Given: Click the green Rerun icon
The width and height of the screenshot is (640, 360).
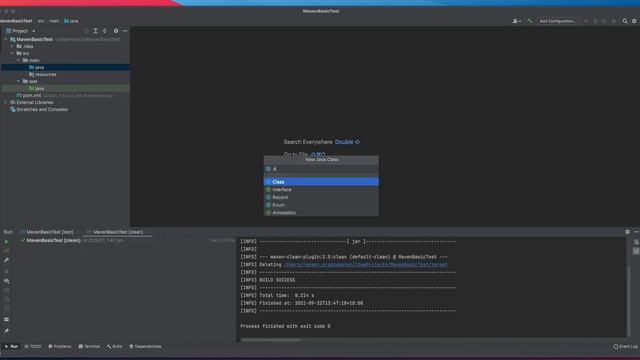Looking at the screenshot, I should [x=7, y=242].
